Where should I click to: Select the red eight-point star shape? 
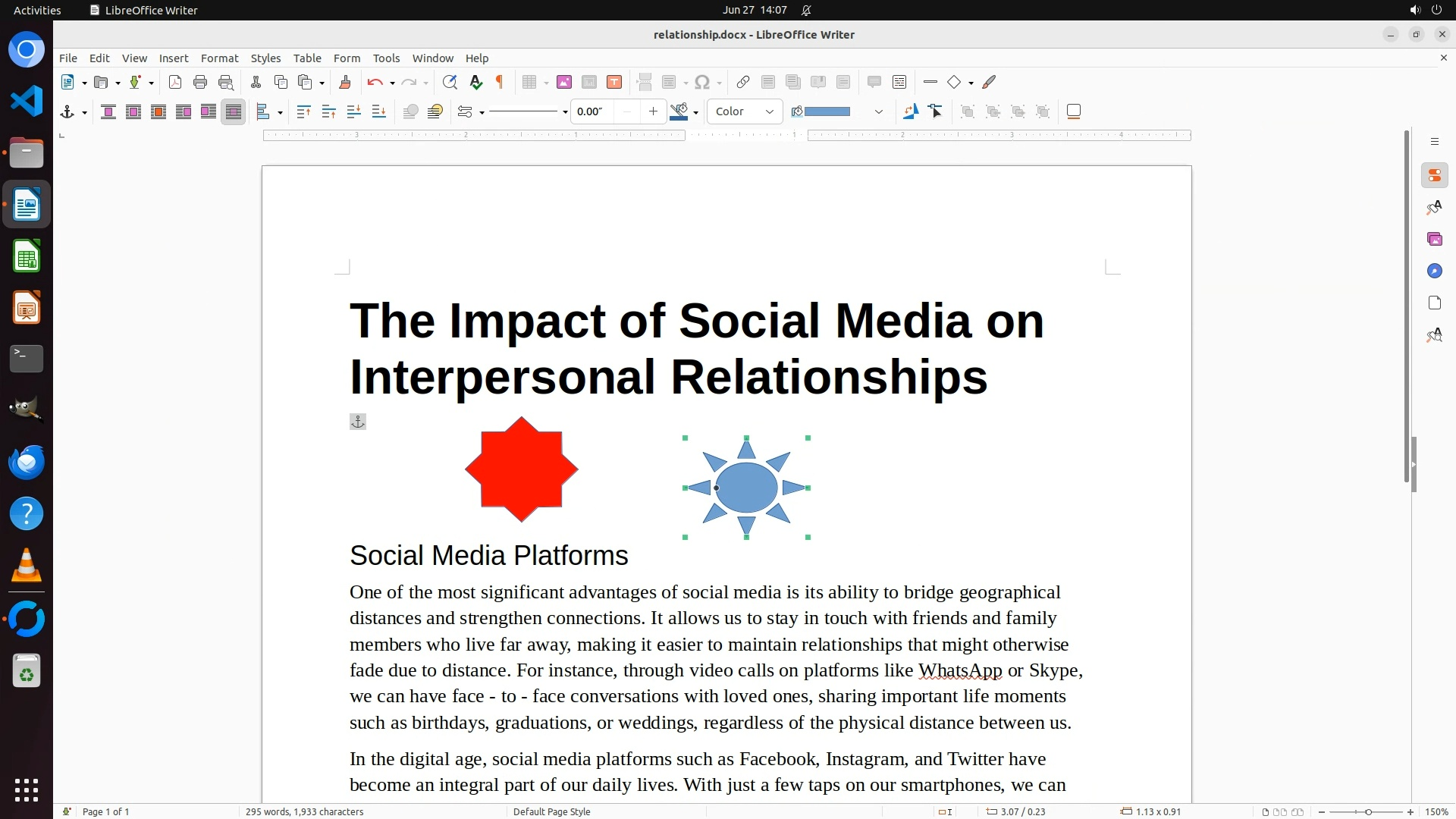(522, 469)
